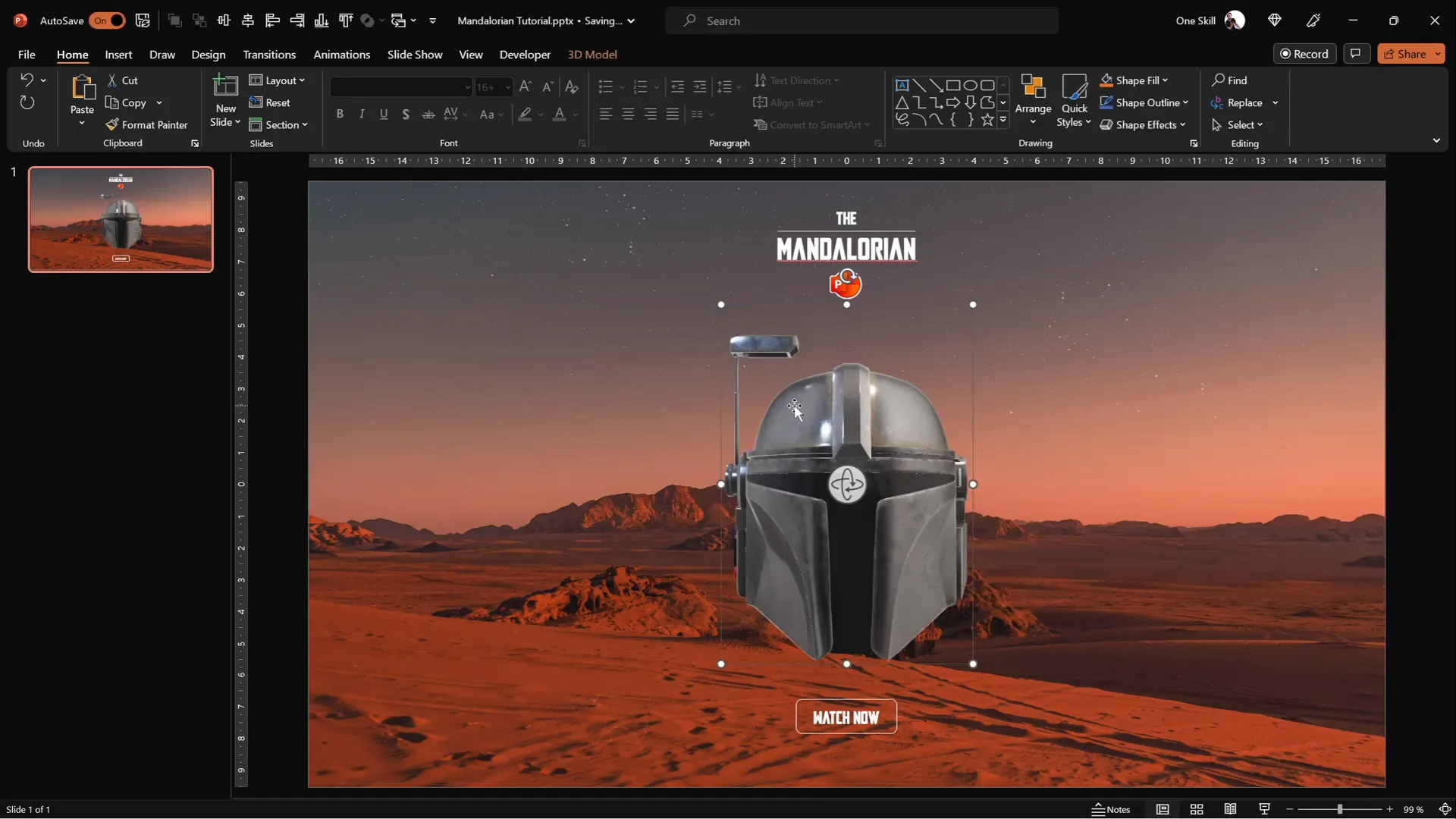
Task: Click Increase Font Size icon
Action: click(x=525, y=87)
